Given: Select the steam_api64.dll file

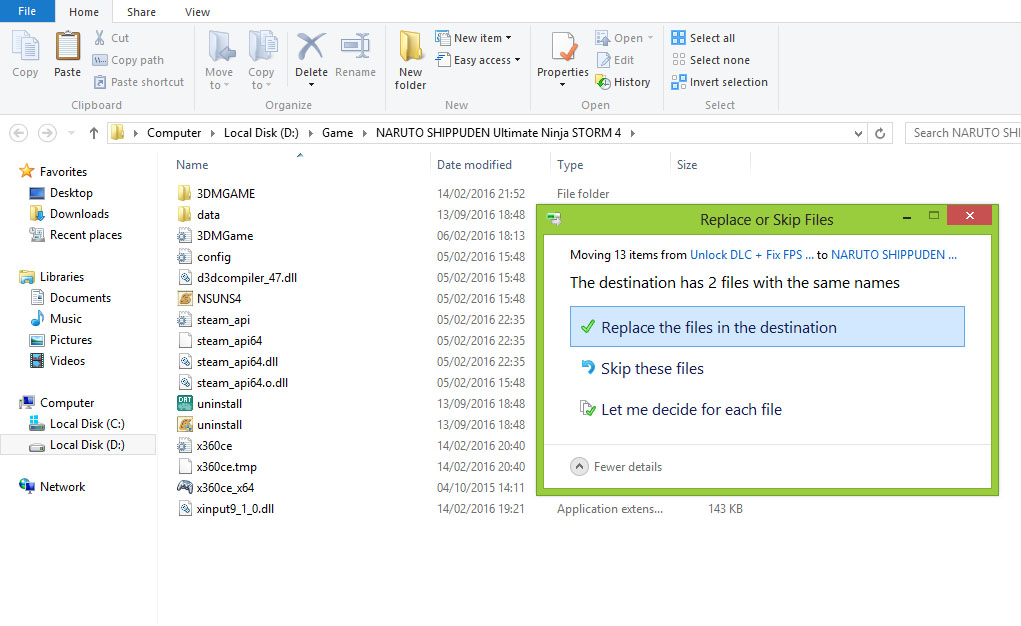Looking at the screenshot, I should click(237, 362).
